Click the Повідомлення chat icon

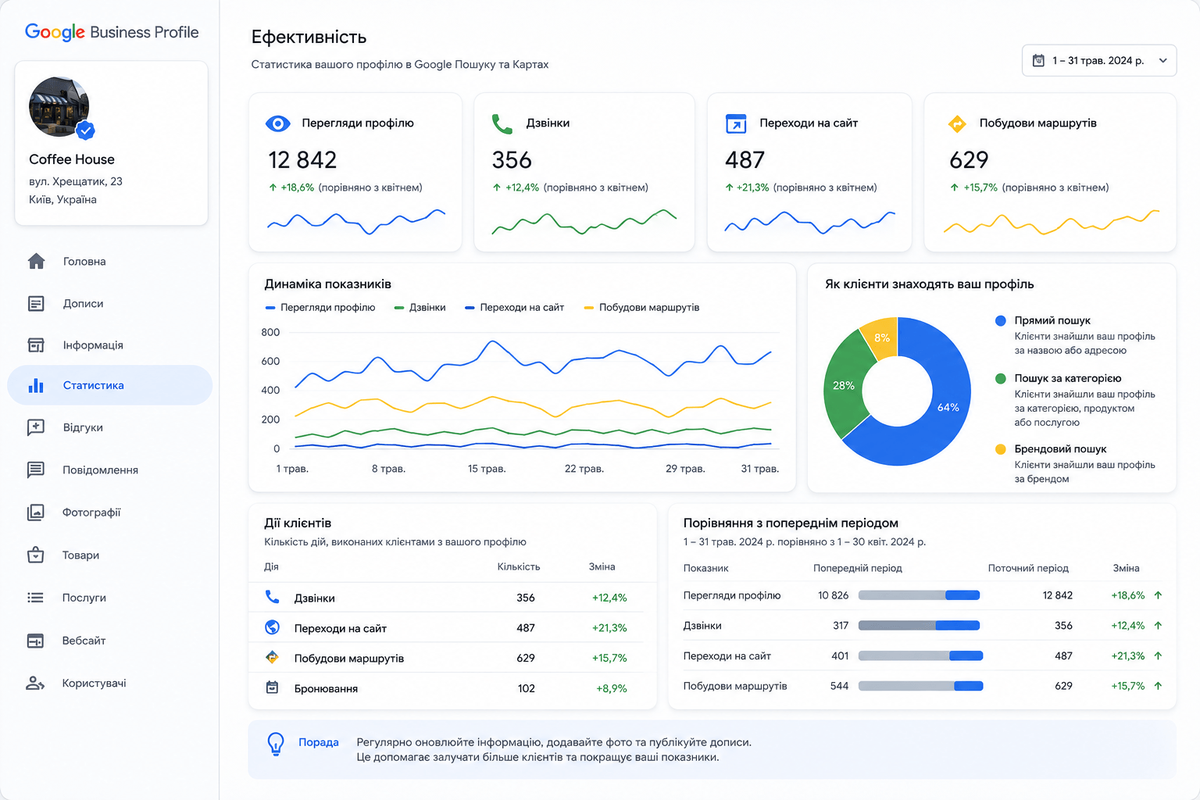36,470
